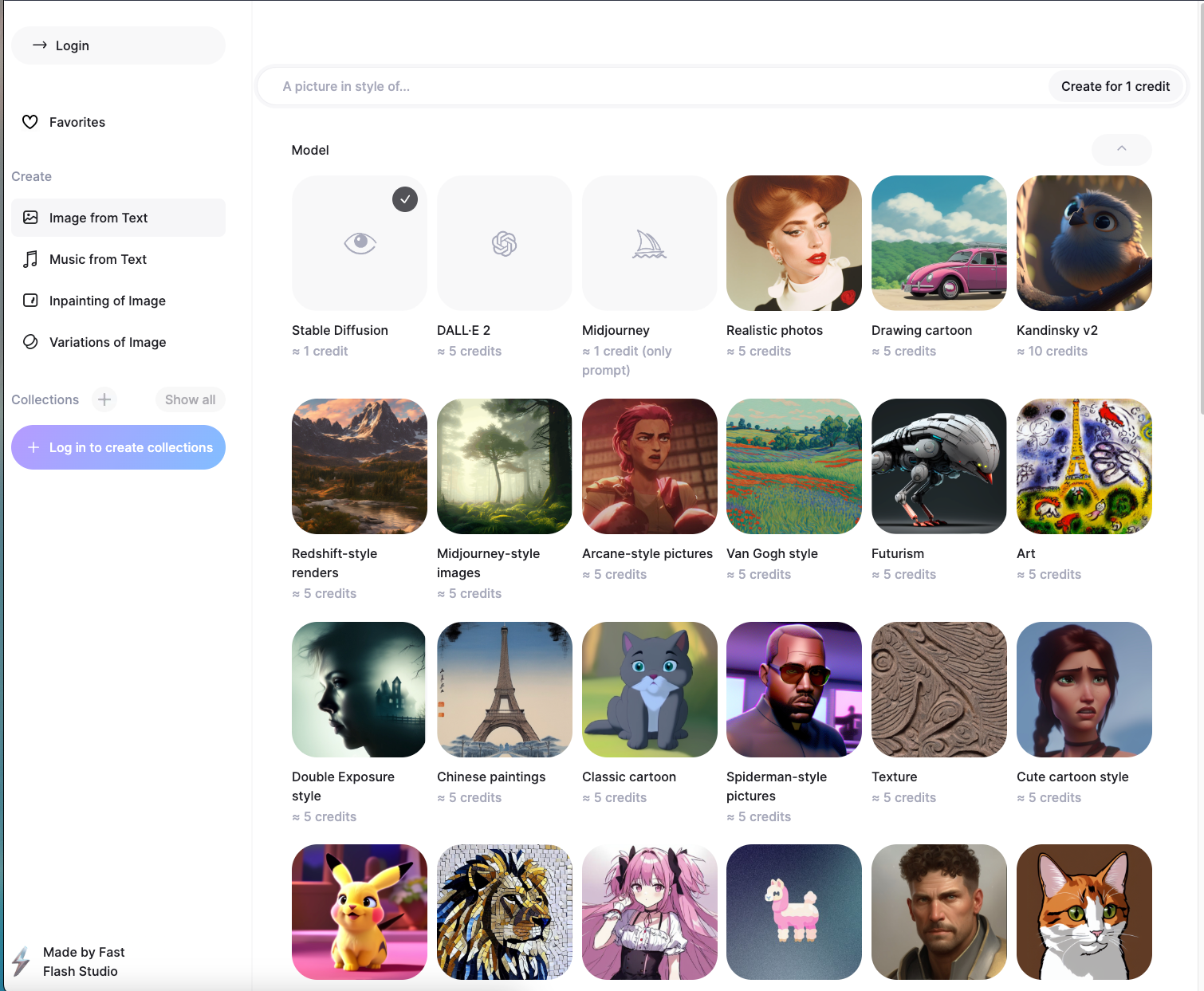
Task: Select the DALL·E 2 OpenAI logo tile
Action: pos(505,243)
